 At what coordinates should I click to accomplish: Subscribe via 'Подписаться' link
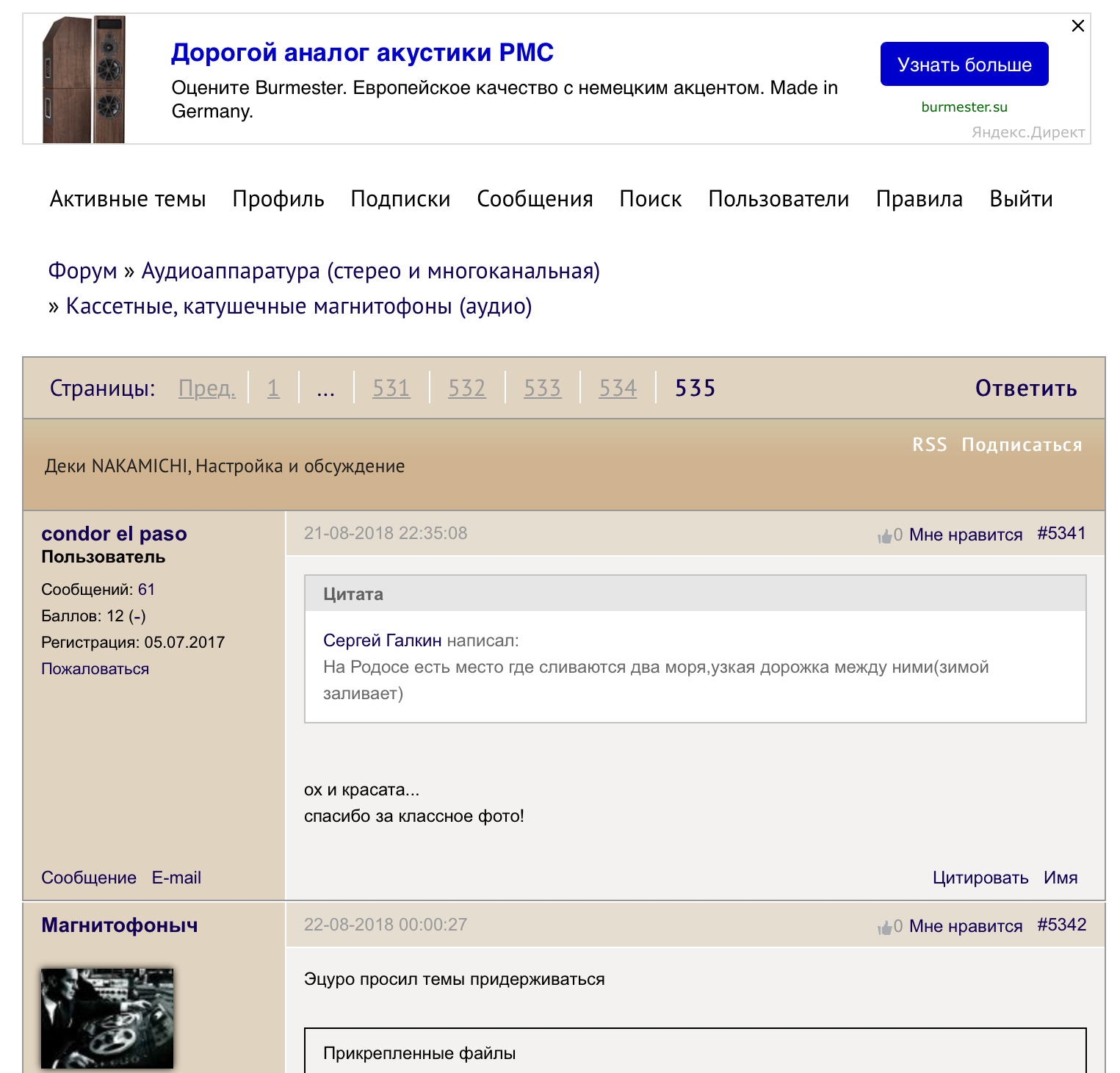(x=1022, y=444)
